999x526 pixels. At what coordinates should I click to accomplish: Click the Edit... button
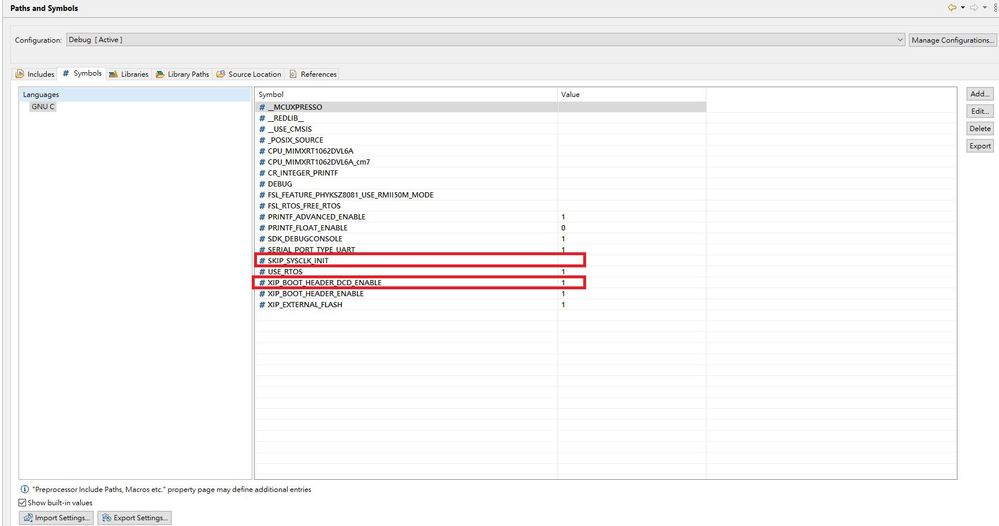pyautogui.click(x=980, y=111)
